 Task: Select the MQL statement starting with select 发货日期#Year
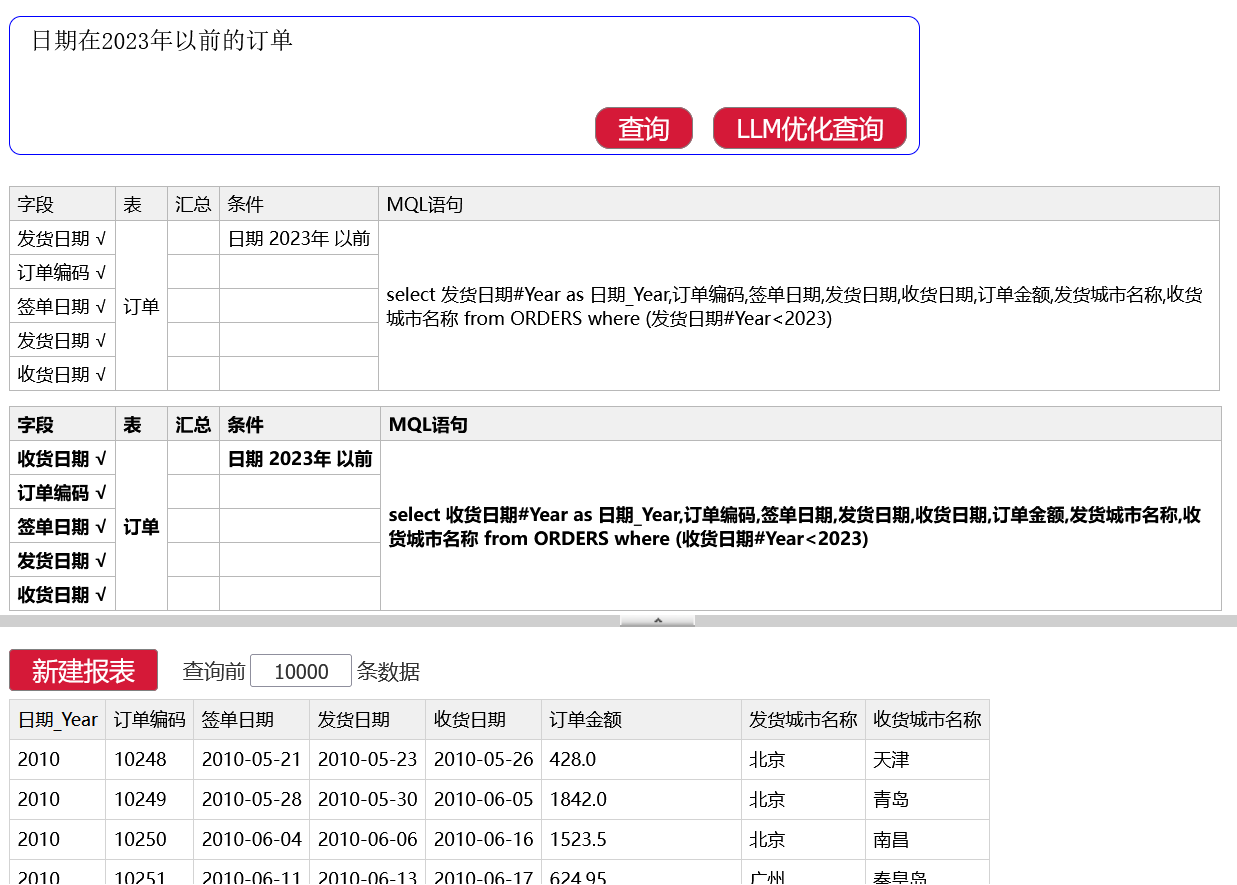(x=794, y=306)
